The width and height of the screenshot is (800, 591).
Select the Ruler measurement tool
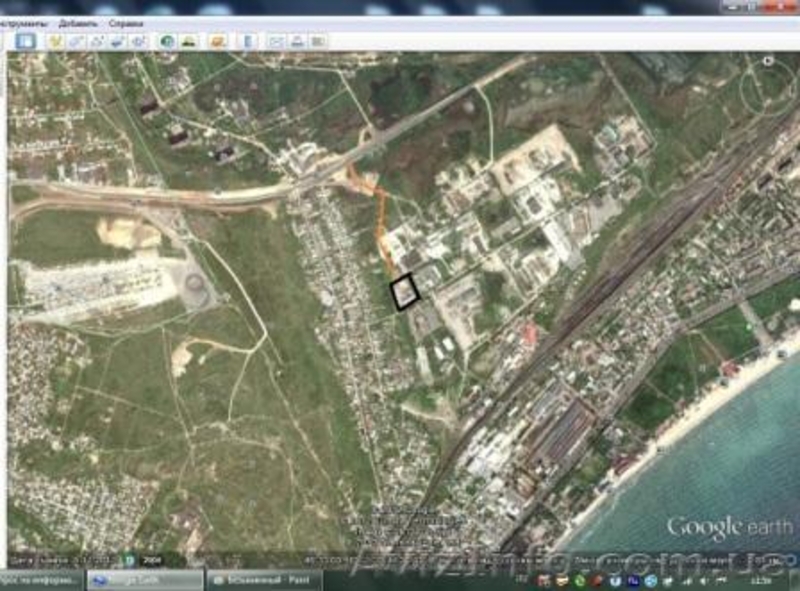[x=246, y=41]
